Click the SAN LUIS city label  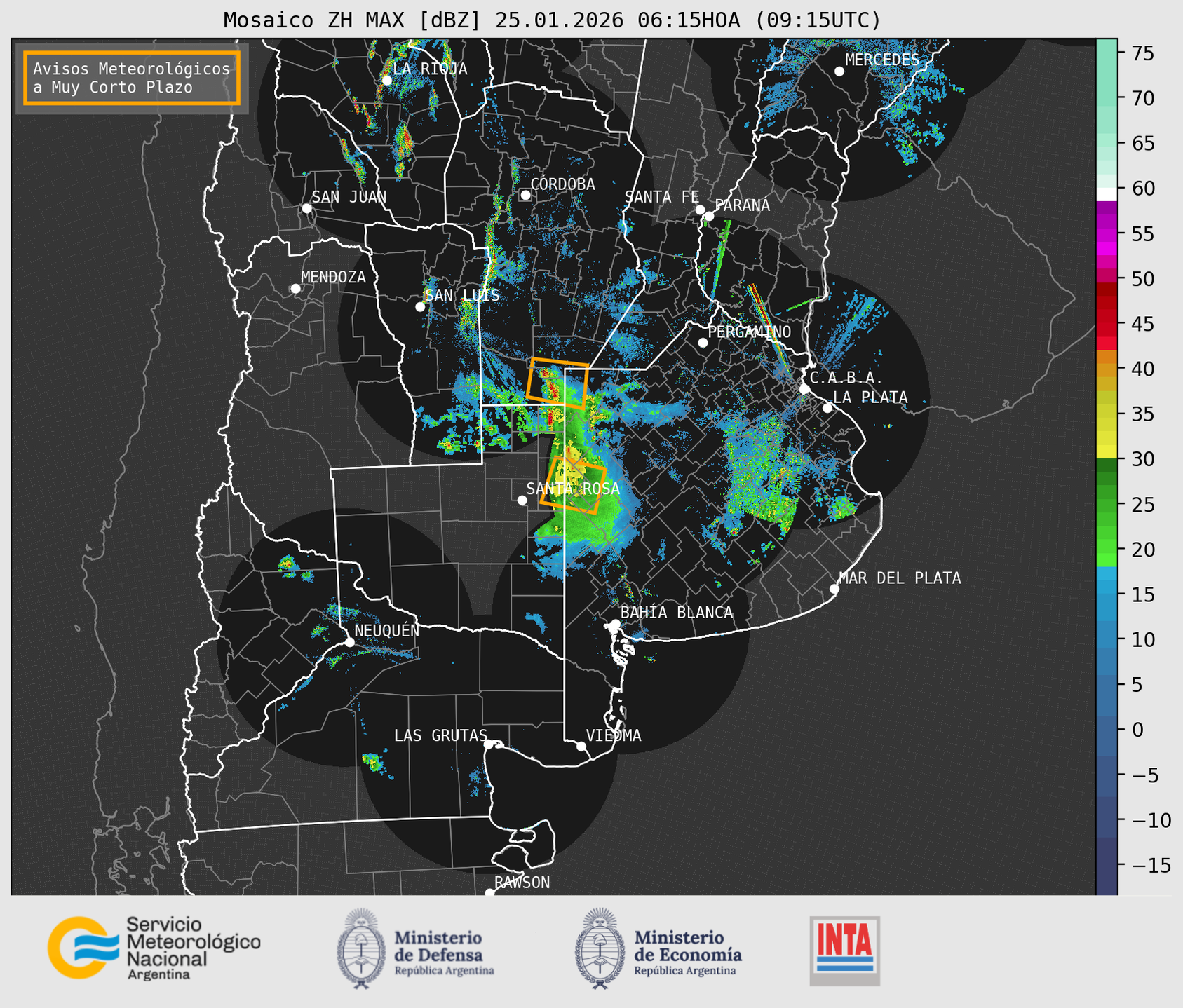coord(462,295)
